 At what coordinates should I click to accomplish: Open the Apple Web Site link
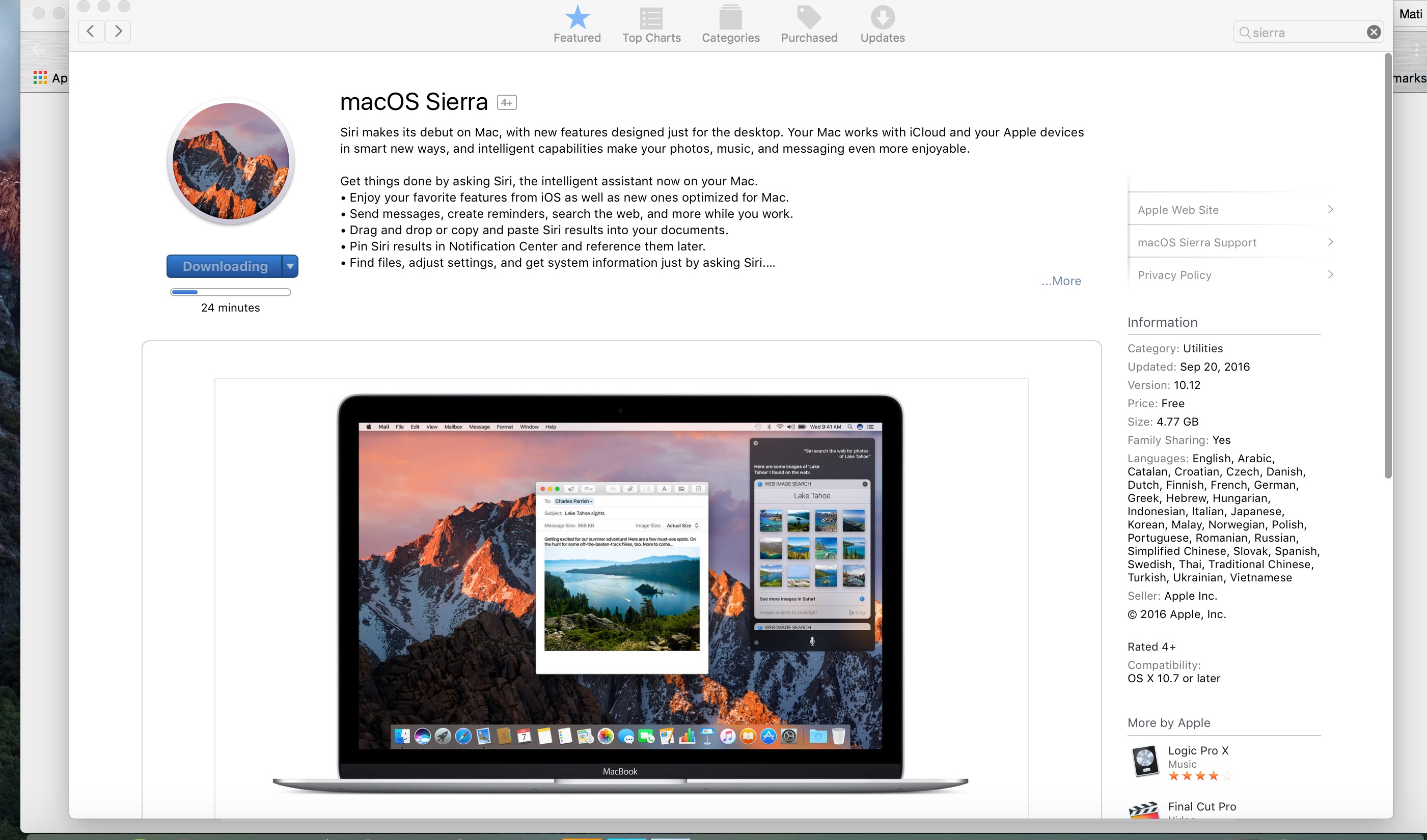point(1178,210)
